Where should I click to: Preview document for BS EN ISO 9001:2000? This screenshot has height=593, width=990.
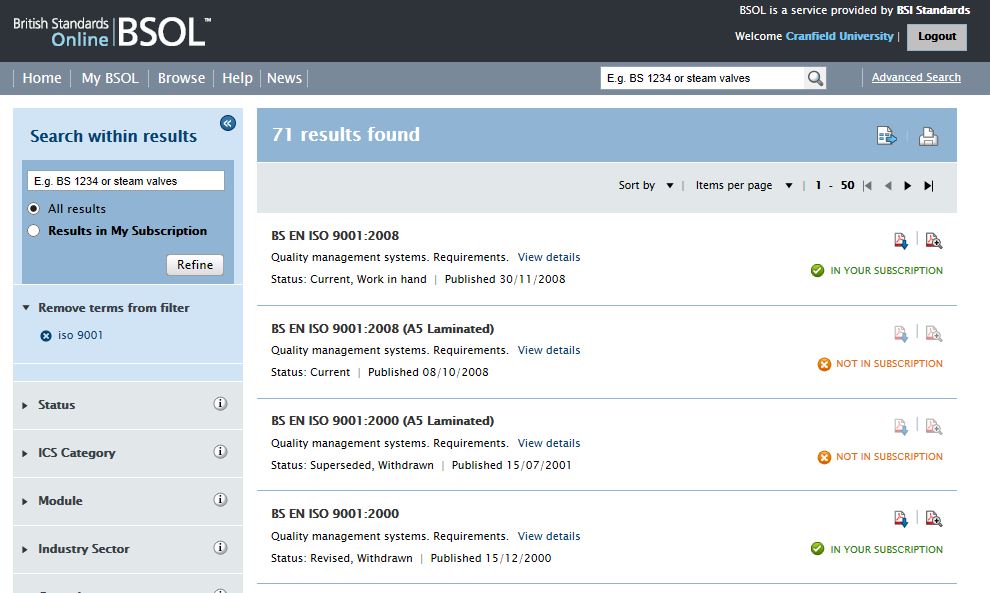point(933,518)
